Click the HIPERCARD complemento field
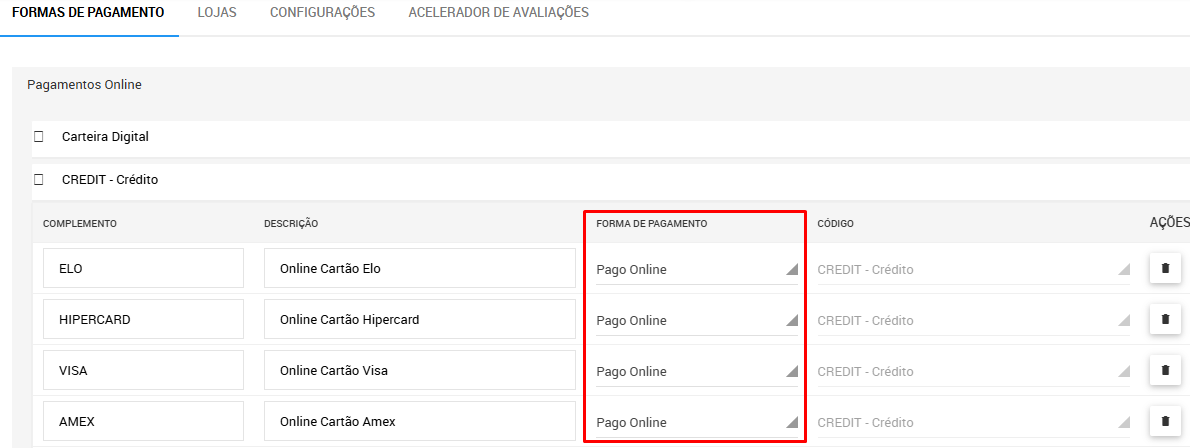The width and height of the screenshot is (1190, 448). (143, 319)
